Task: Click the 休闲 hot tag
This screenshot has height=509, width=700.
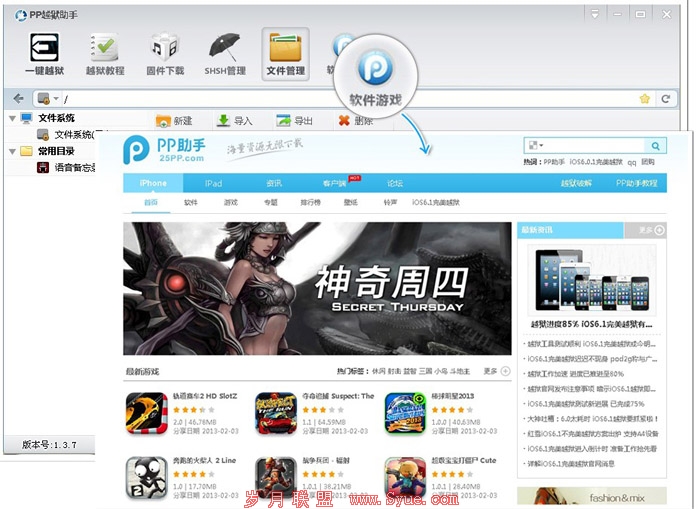Action: (379, 371)
